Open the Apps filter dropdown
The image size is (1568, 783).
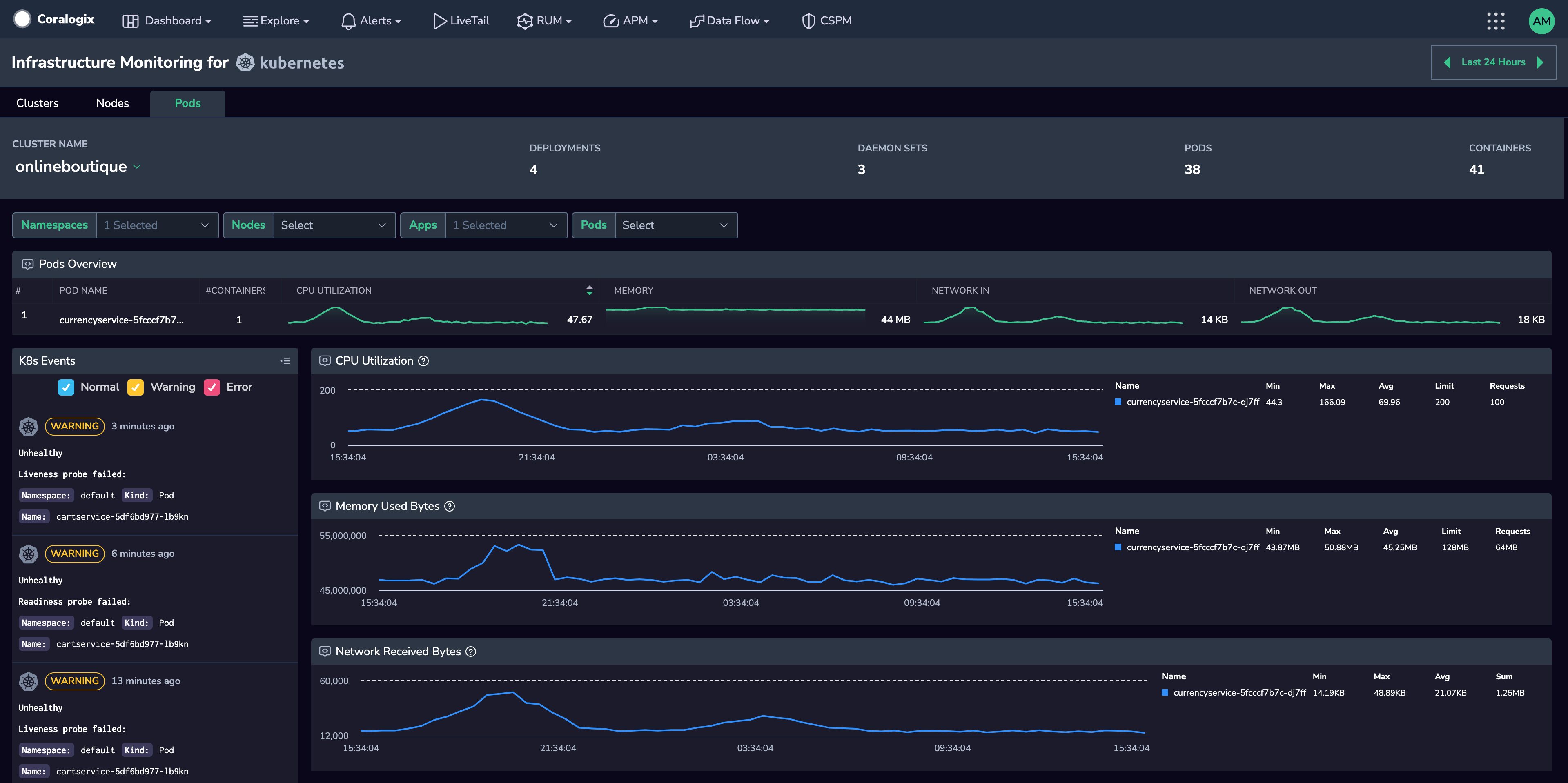coord(506,225)
